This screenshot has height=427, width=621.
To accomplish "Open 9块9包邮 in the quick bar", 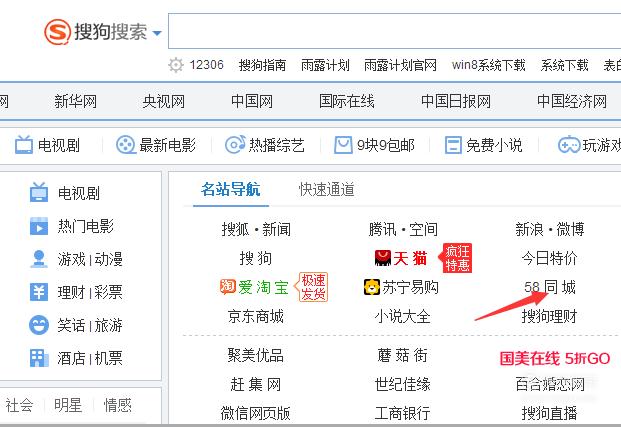I will (385, 145).
